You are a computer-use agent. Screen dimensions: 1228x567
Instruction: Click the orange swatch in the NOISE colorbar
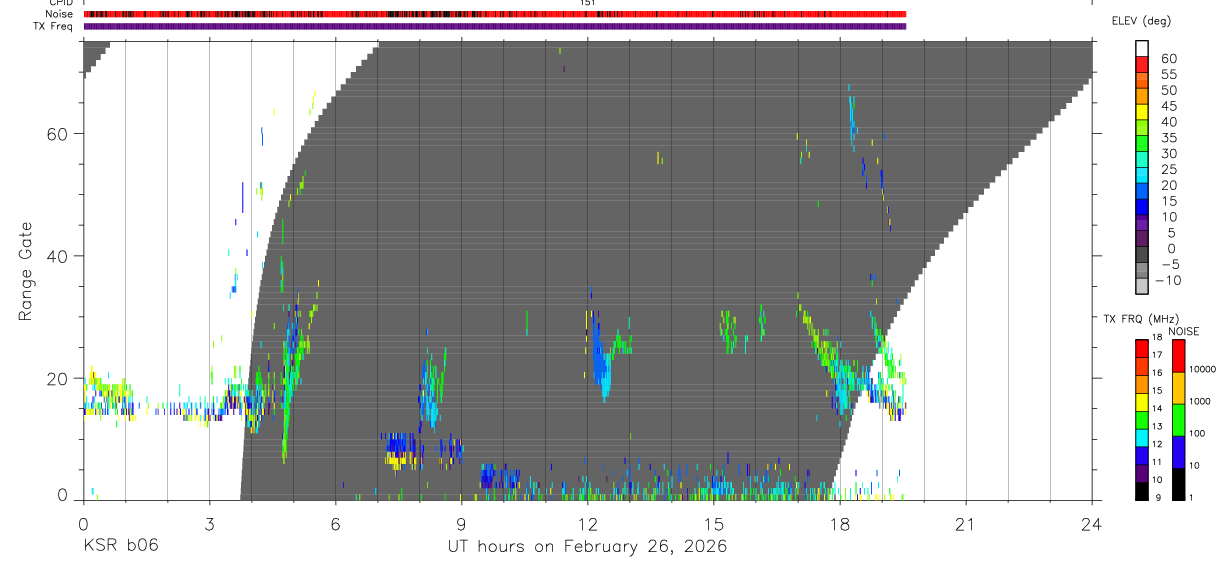pyautogui.click(x=1178, y=388)
